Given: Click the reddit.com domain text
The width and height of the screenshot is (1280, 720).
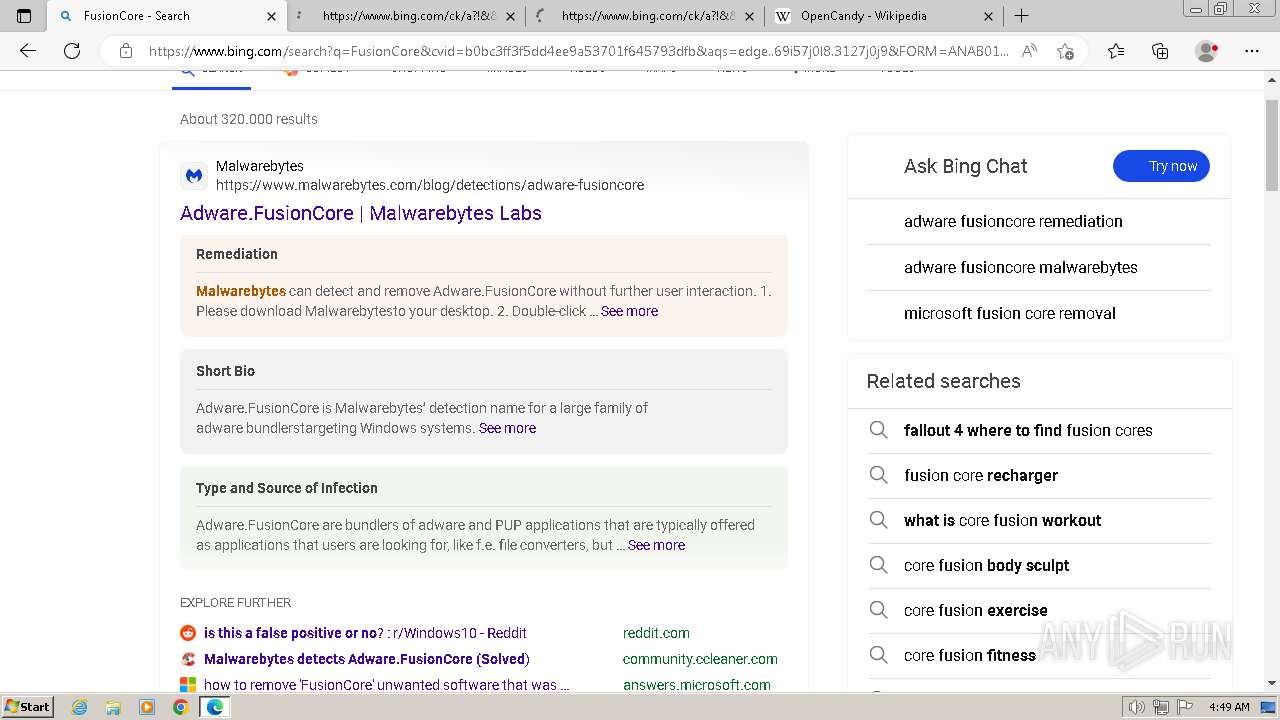Looking at the screenshot, I should click(x=656, y=633).
